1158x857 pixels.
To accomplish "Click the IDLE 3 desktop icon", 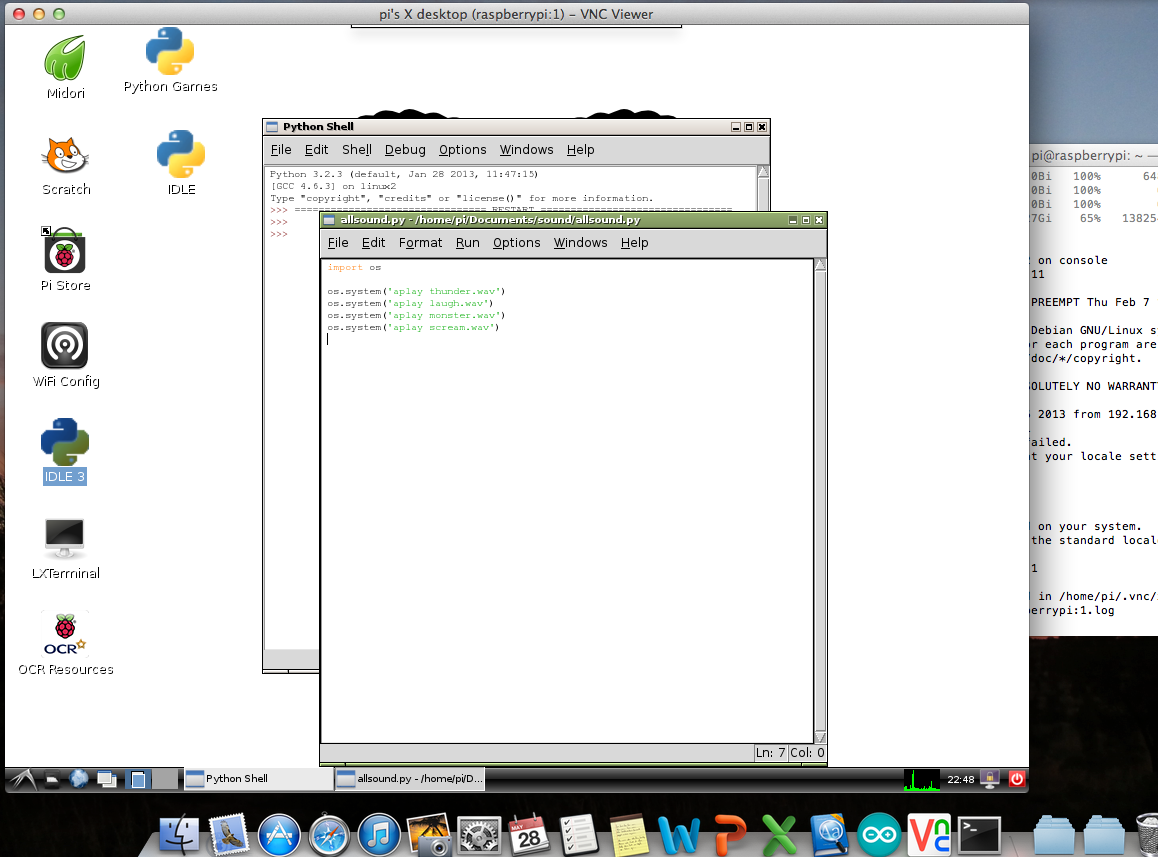I will tap(65, 443).
